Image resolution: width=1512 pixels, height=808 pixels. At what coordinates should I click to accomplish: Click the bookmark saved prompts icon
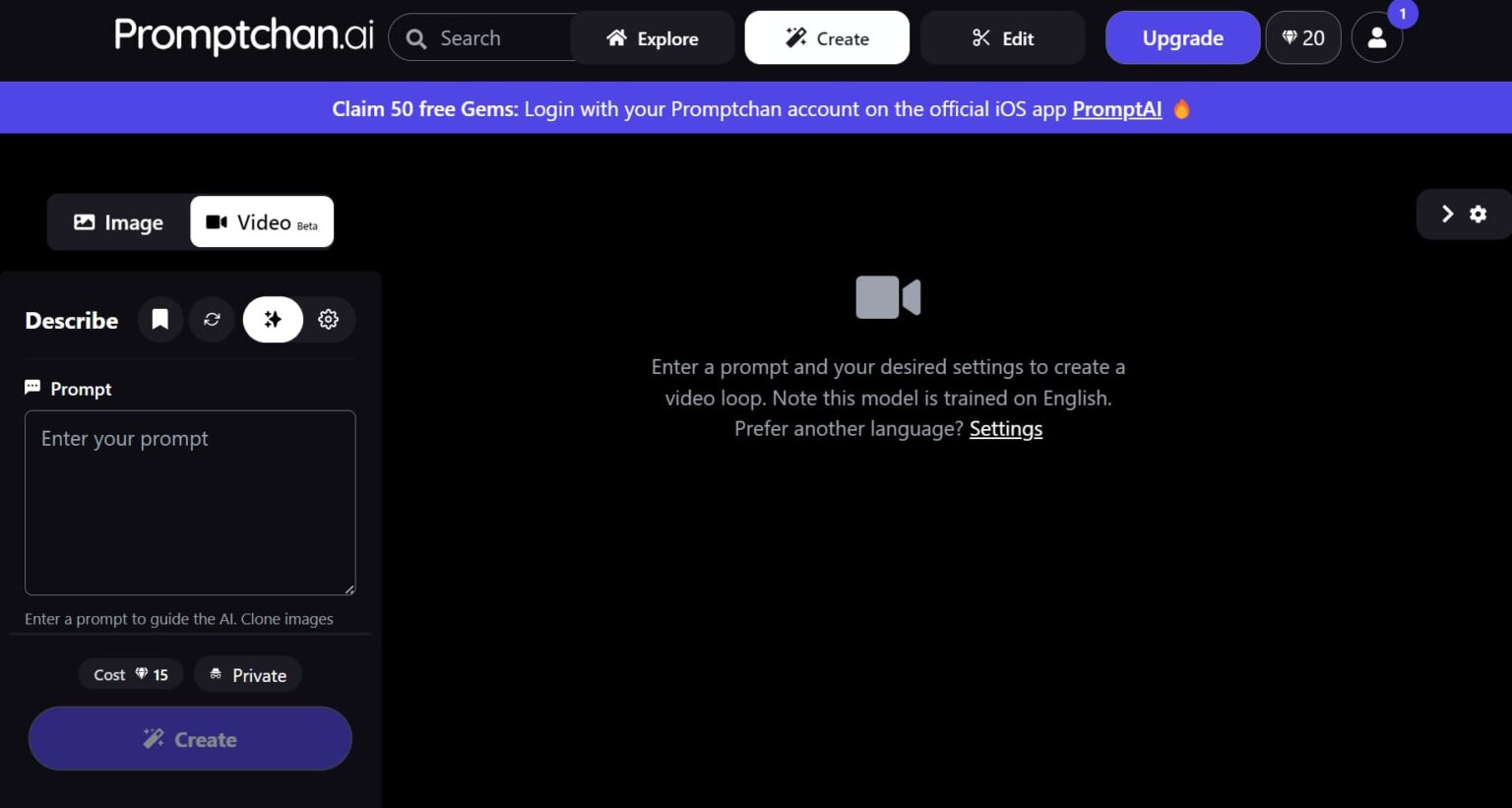tap(159, 320)
